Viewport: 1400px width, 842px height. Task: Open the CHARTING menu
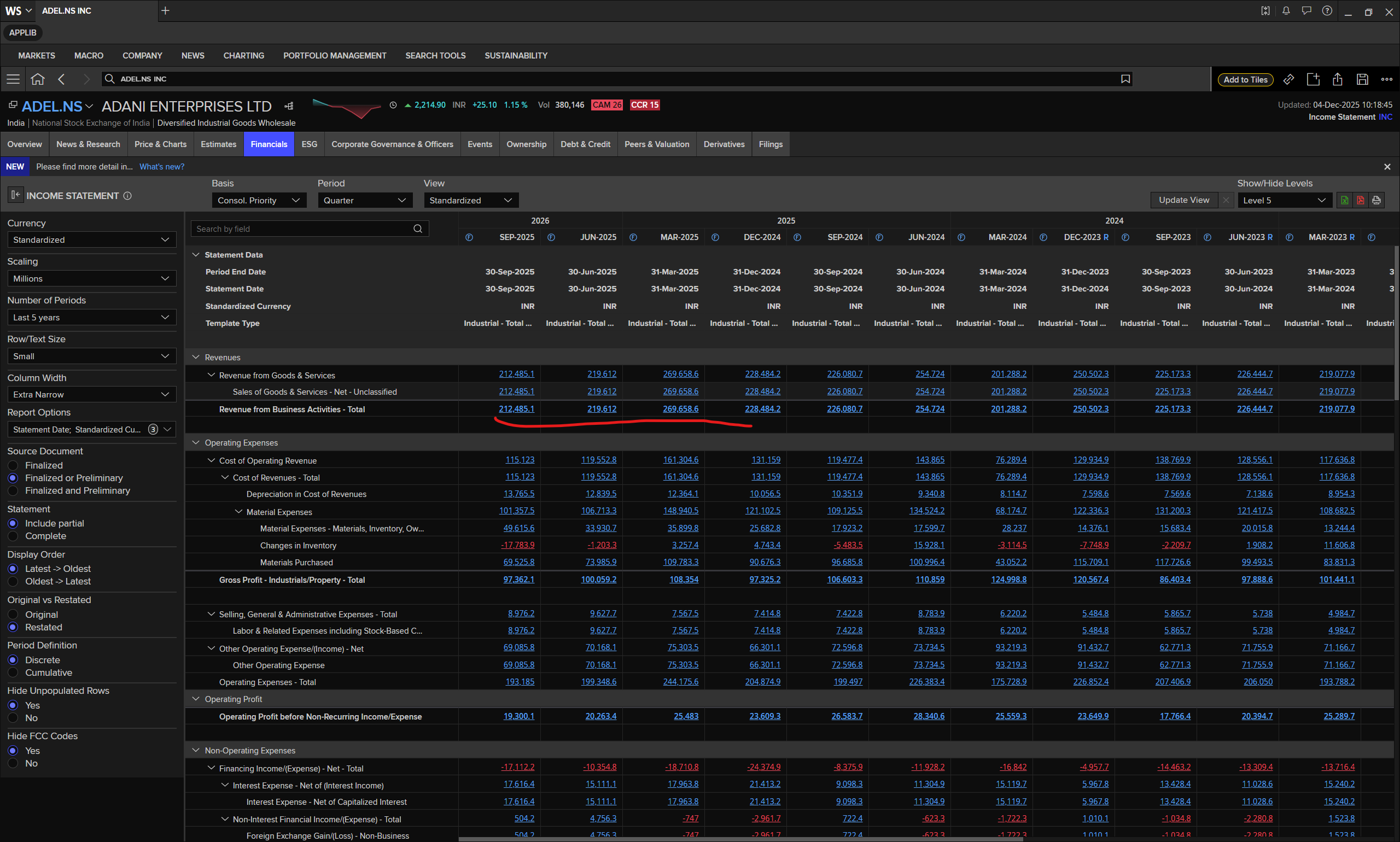pyautogui.click(x=243, y=56)
